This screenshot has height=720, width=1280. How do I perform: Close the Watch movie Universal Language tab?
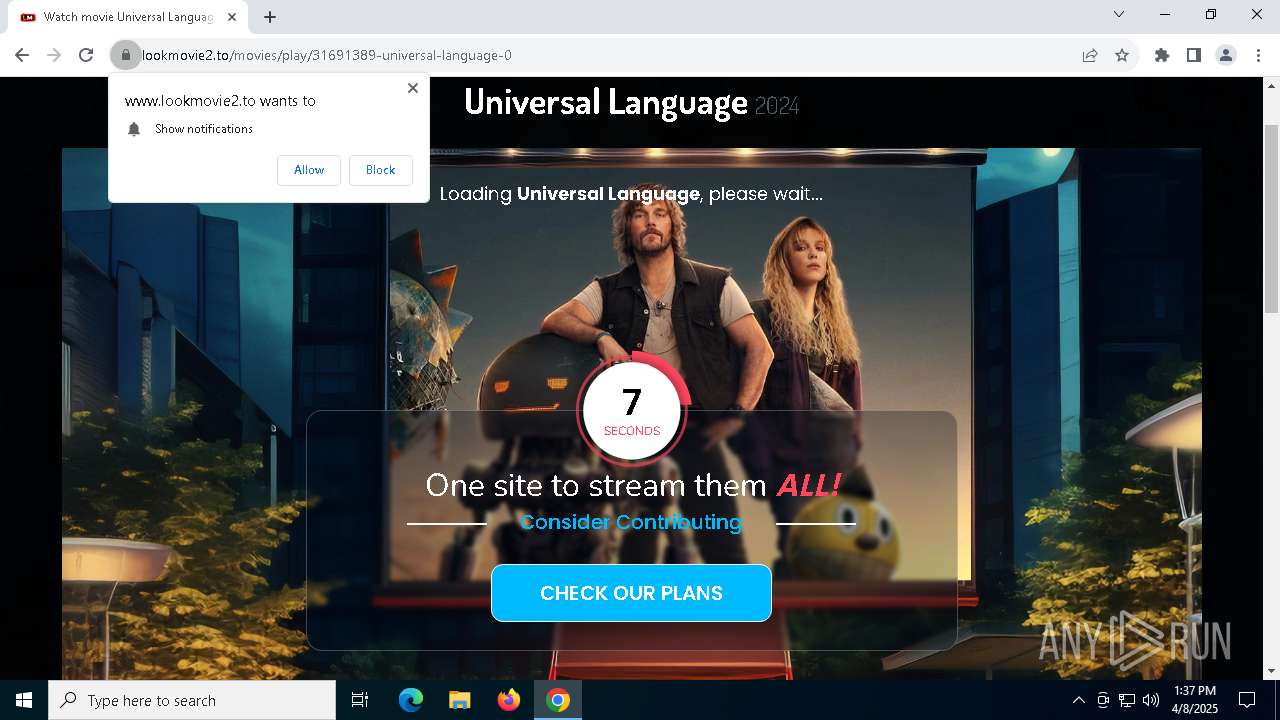click(x=232, y=17)
